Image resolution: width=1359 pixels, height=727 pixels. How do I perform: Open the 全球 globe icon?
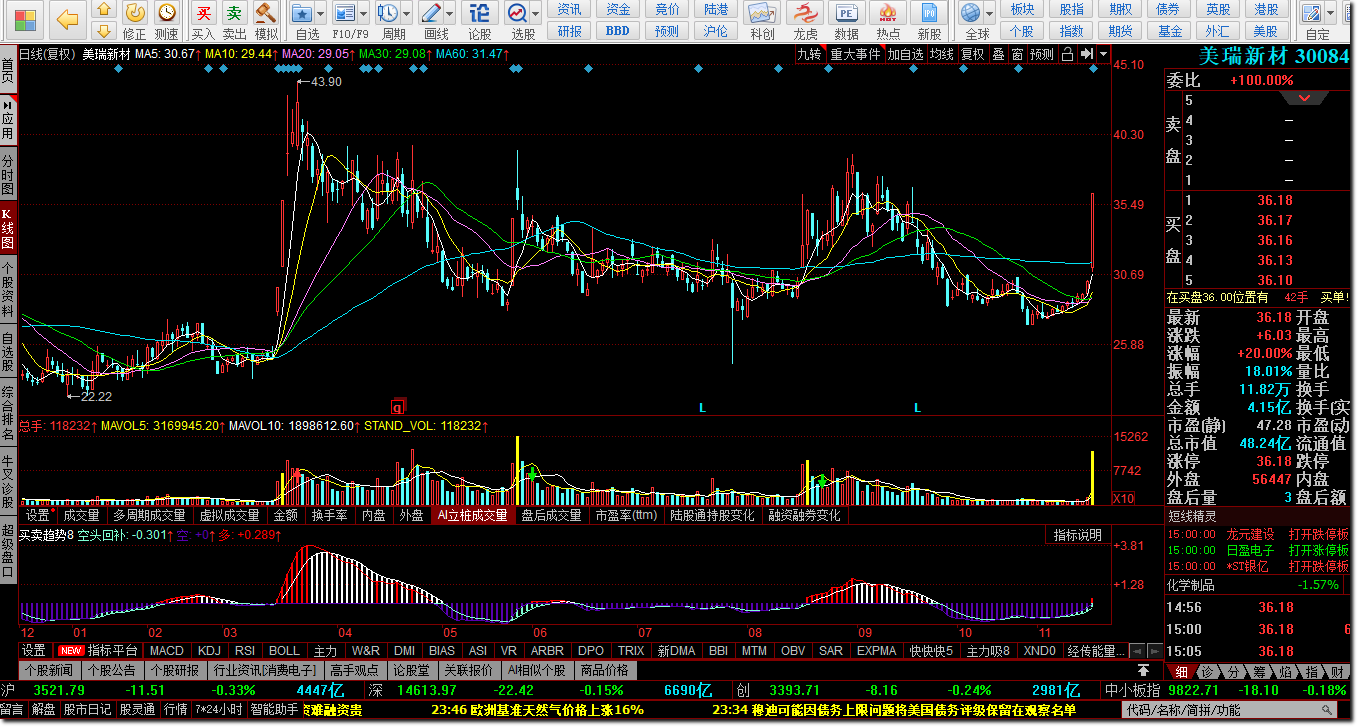pyautogui.click(x=970, y=13)
